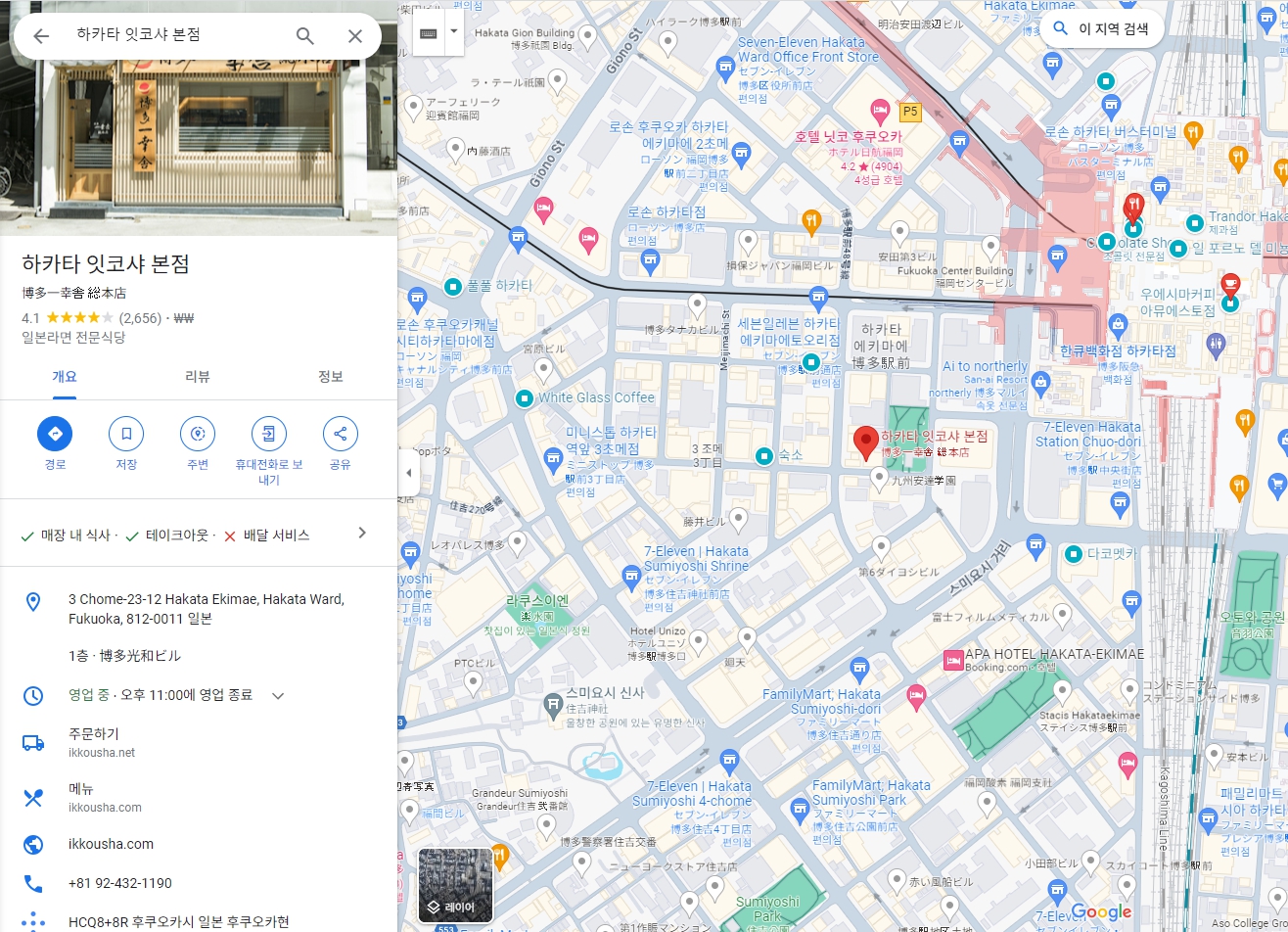Click 이 지역 검색 button
Screen dimensions: 1288x932
pyautogui.click(x=1102, y=29)
